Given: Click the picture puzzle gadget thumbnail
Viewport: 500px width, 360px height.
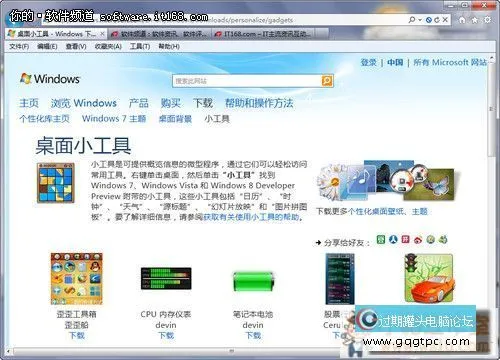Looking at the screenshot, I should click(56, 183).
